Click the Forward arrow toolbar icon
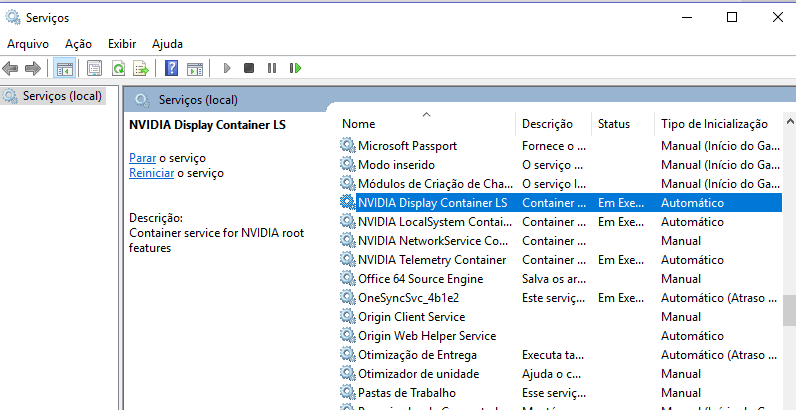796x410 pixels. click(x=33, y=68)
